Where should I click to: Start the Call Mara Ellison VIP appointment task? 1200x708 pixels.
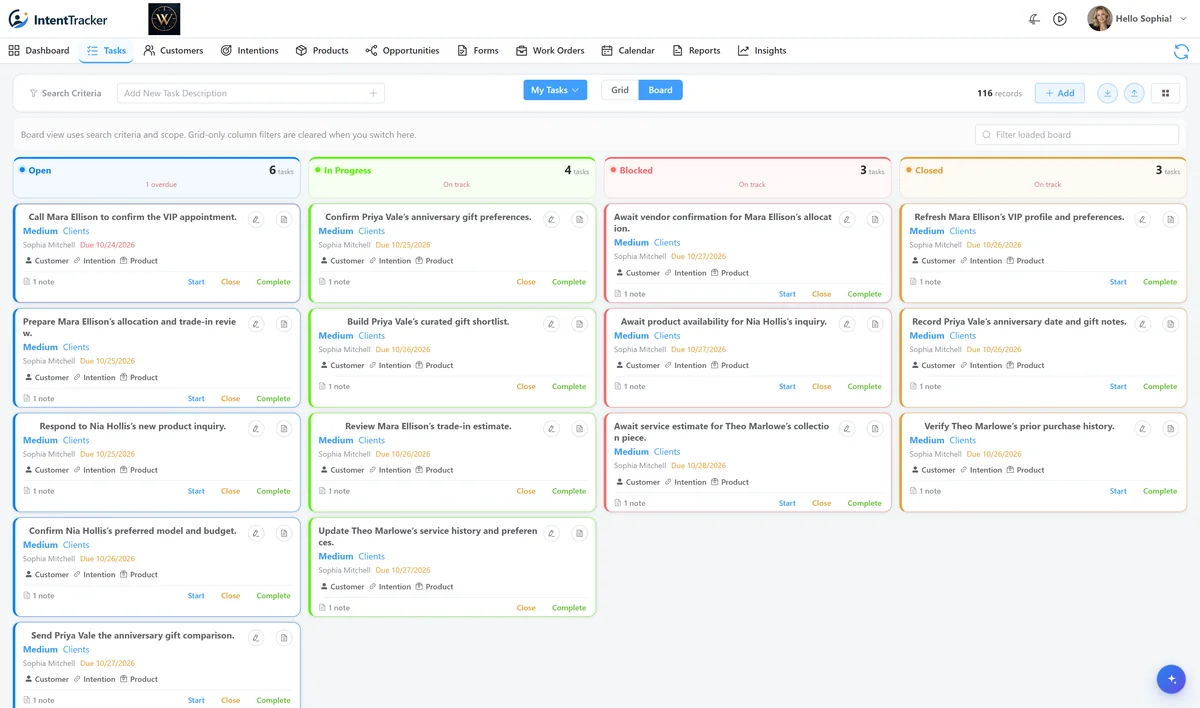pos(196,282)
